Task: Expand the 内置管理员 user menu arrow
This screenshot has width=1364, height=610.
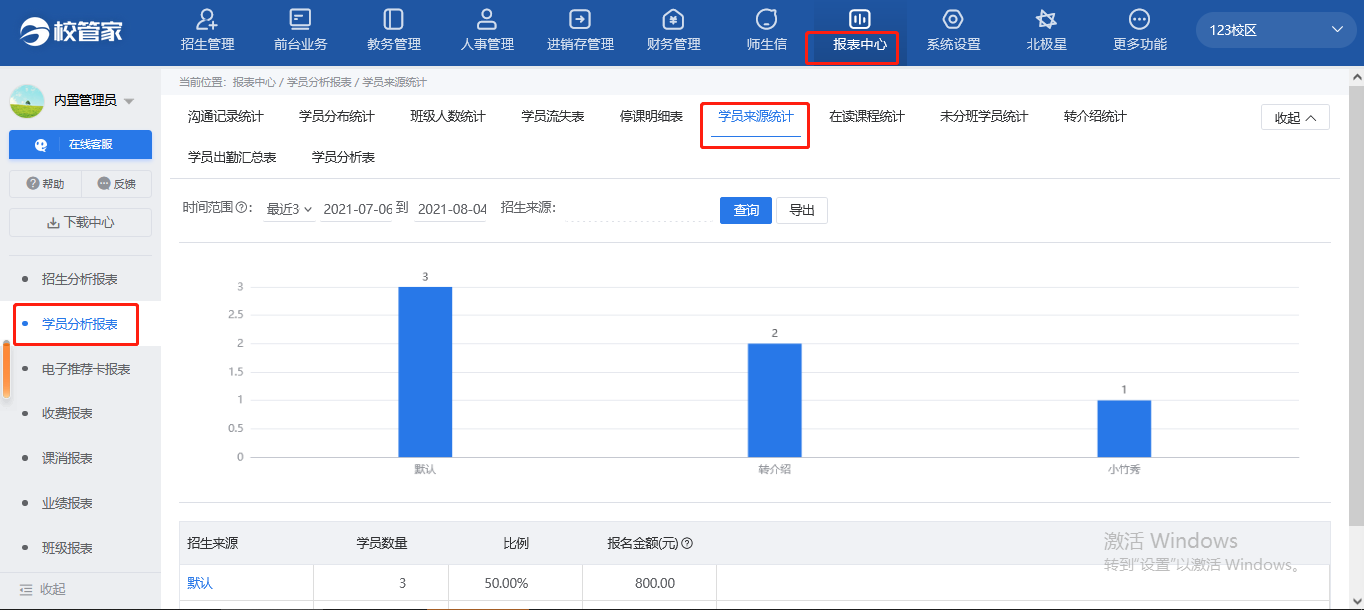Action: [x=129, y=101]
